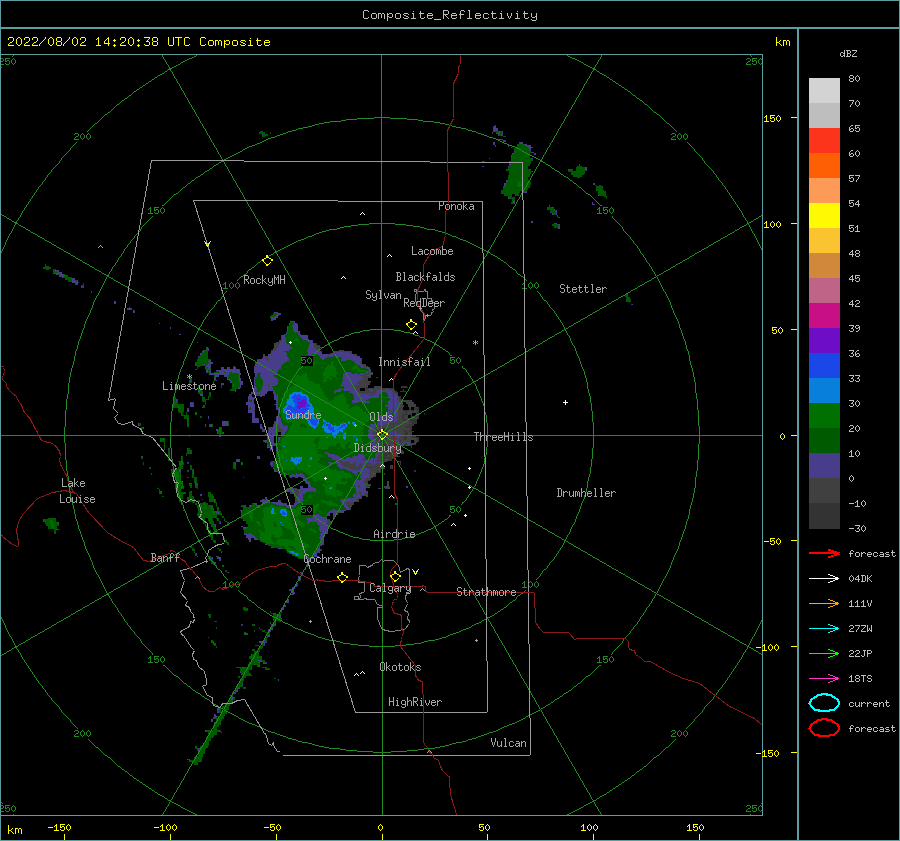
Task: Click the Airdrie town label
Action: [x=394, y=534]
